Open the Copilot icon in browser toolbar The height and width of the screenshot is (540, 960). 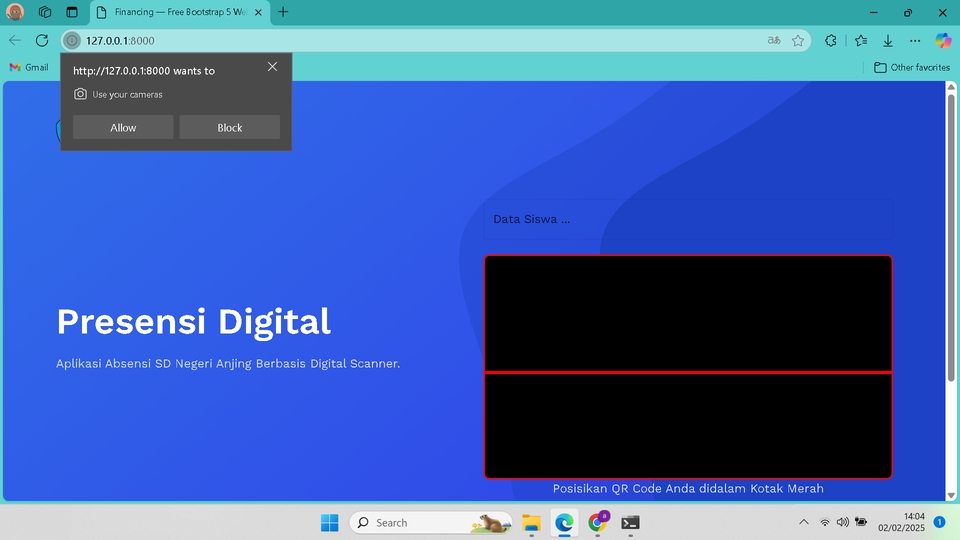tap(943, 40)
